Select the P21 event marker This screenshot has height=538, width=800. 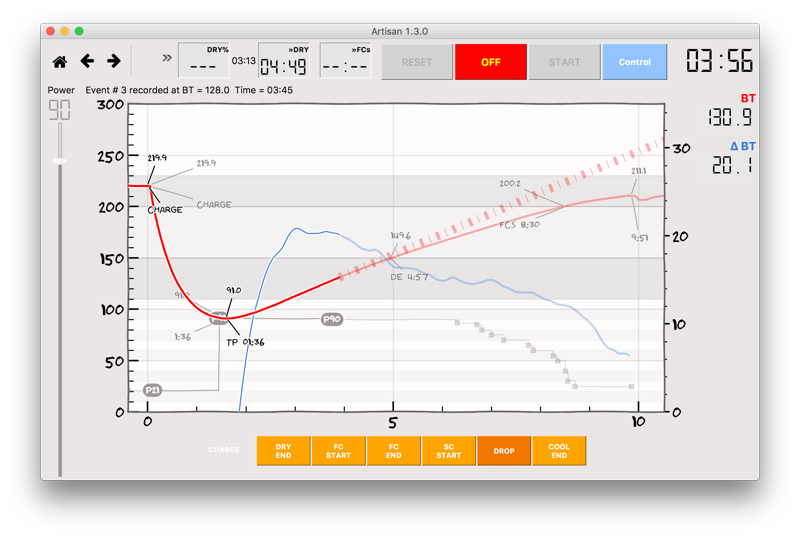(x=153, y=390)
